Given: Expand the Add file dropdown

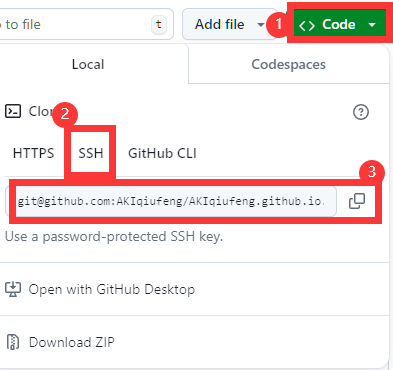Looking at the screenshot, I should pyautogui.click(x=230, y=24).
